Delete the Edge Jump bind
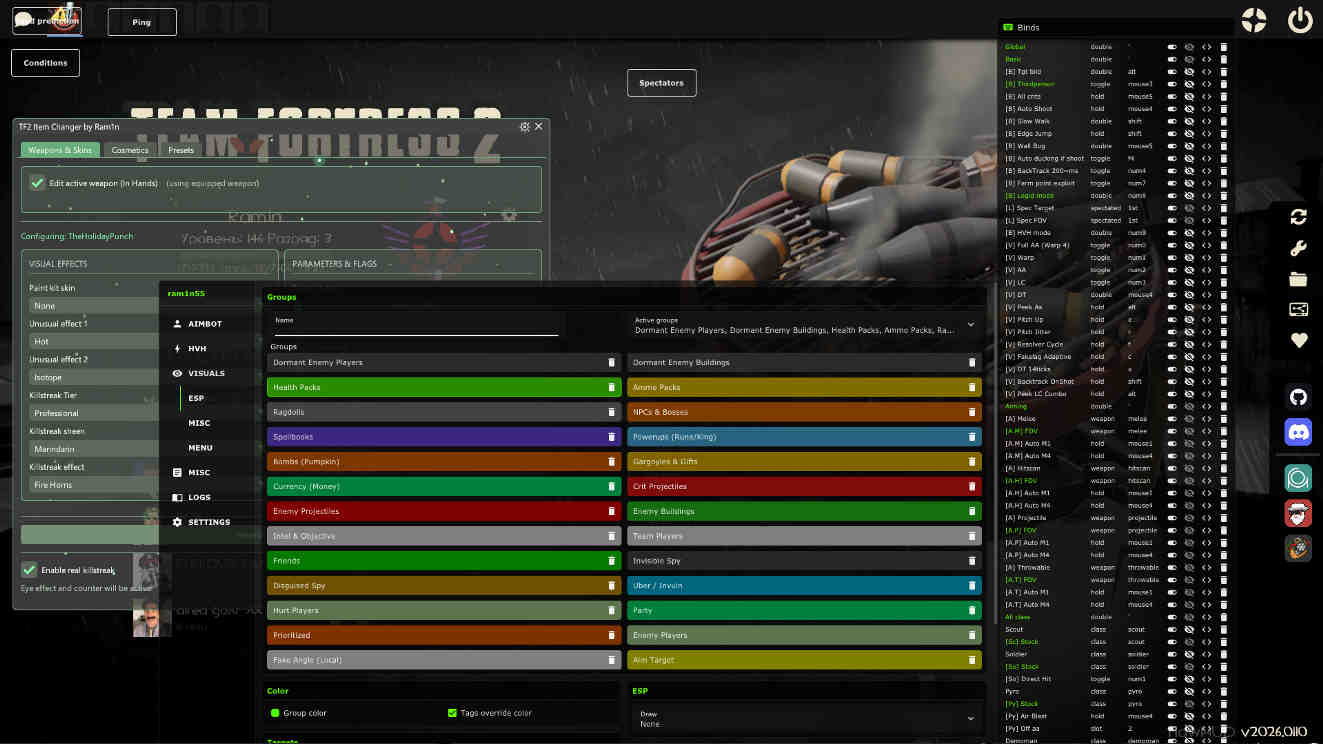 [x=1223, y=133]
